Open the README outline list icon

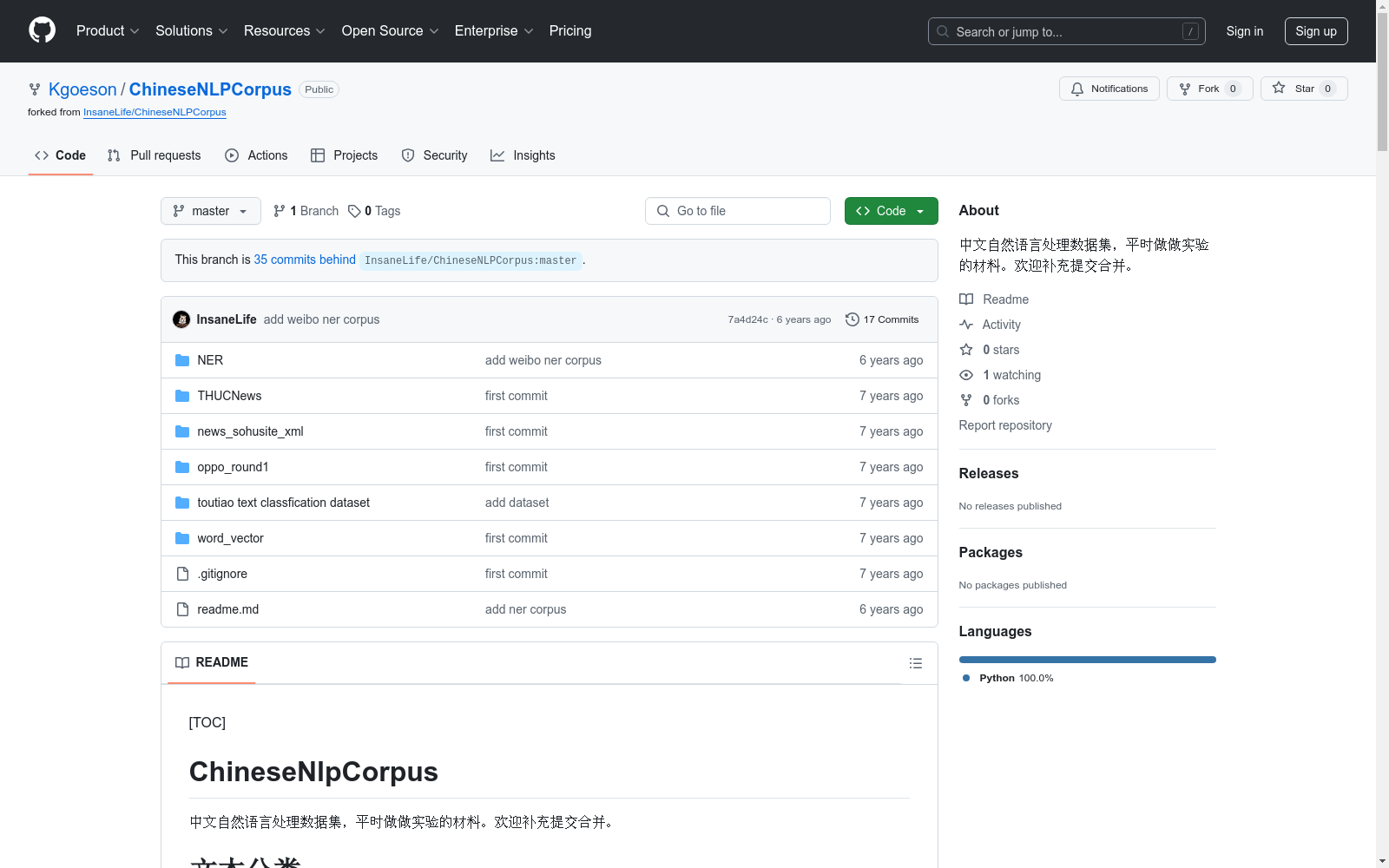[915, 663]
